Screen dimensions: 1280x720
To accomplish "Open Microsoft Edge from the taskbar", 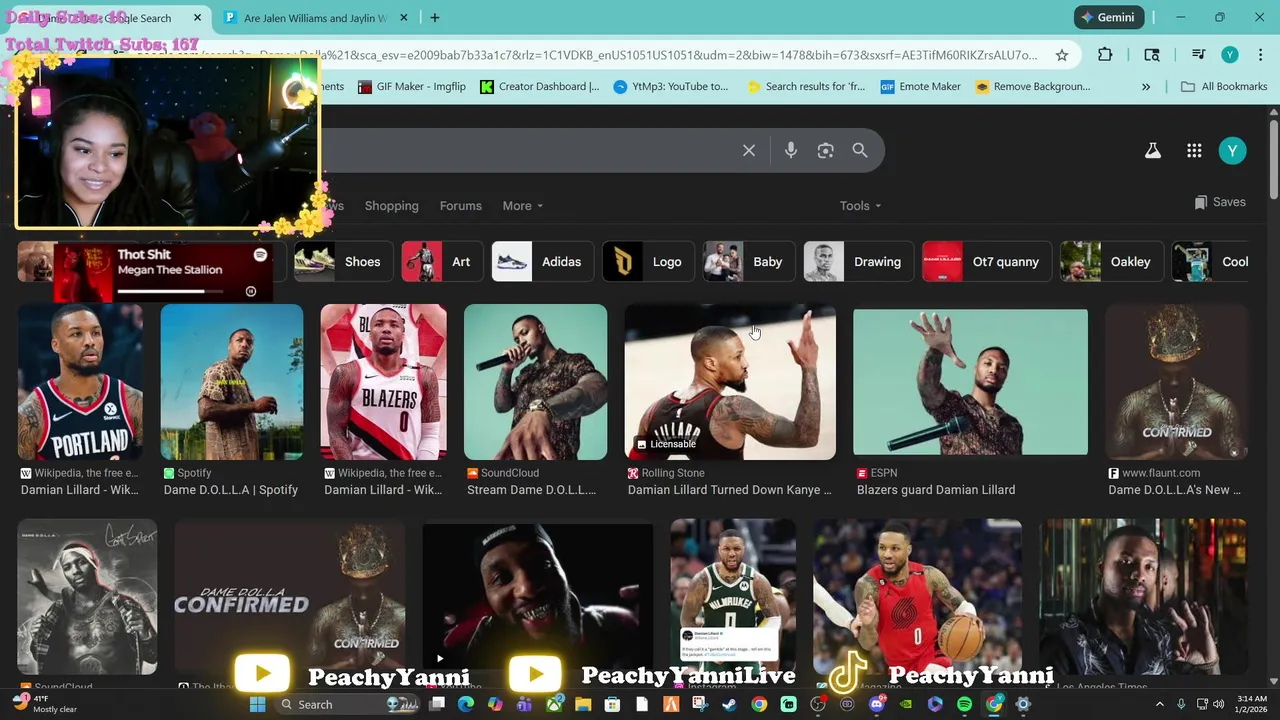I will click(x=466, y=704).
